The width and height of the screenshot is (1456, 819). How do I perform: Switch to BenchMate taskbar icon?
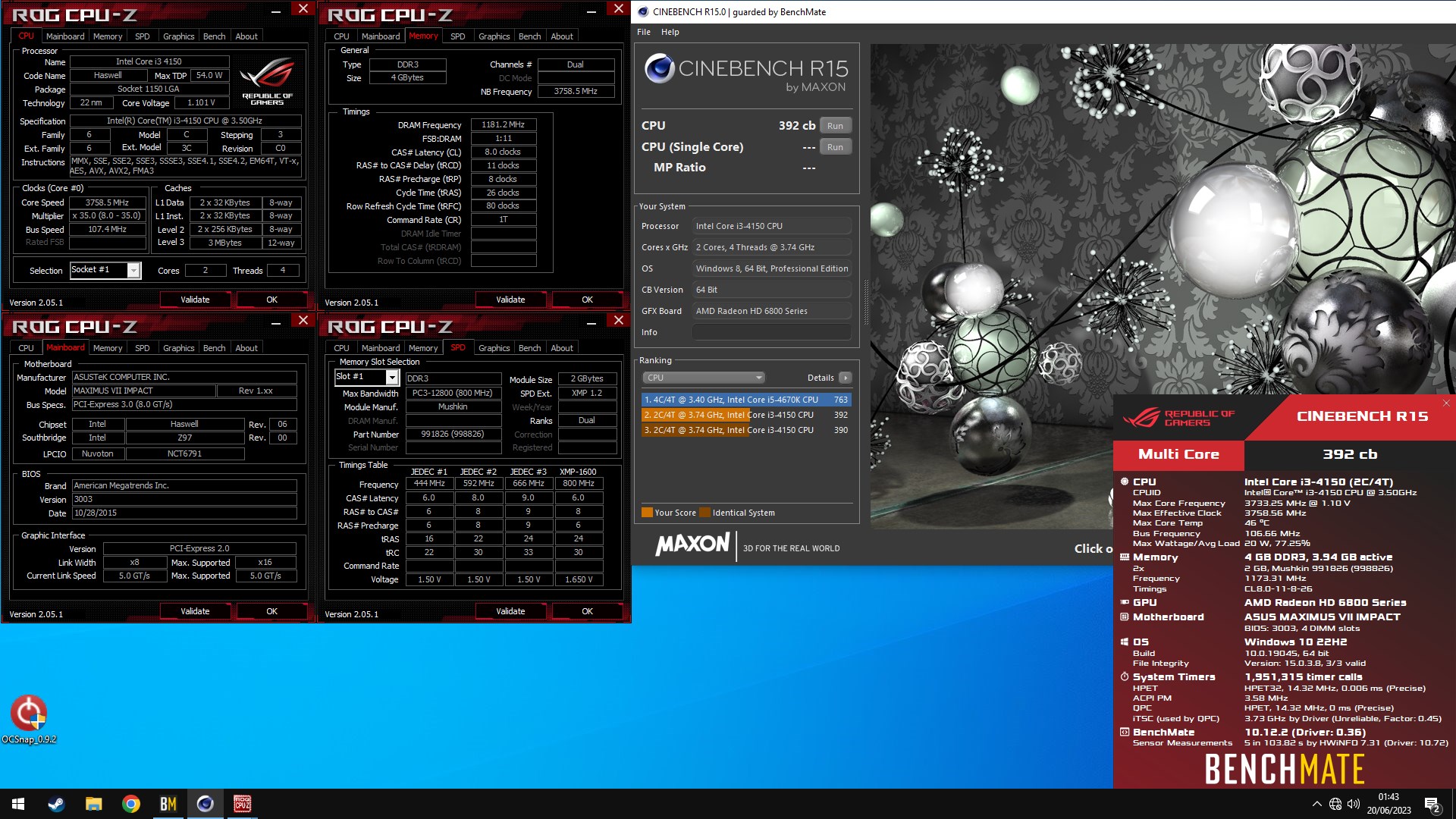(168, 804)
